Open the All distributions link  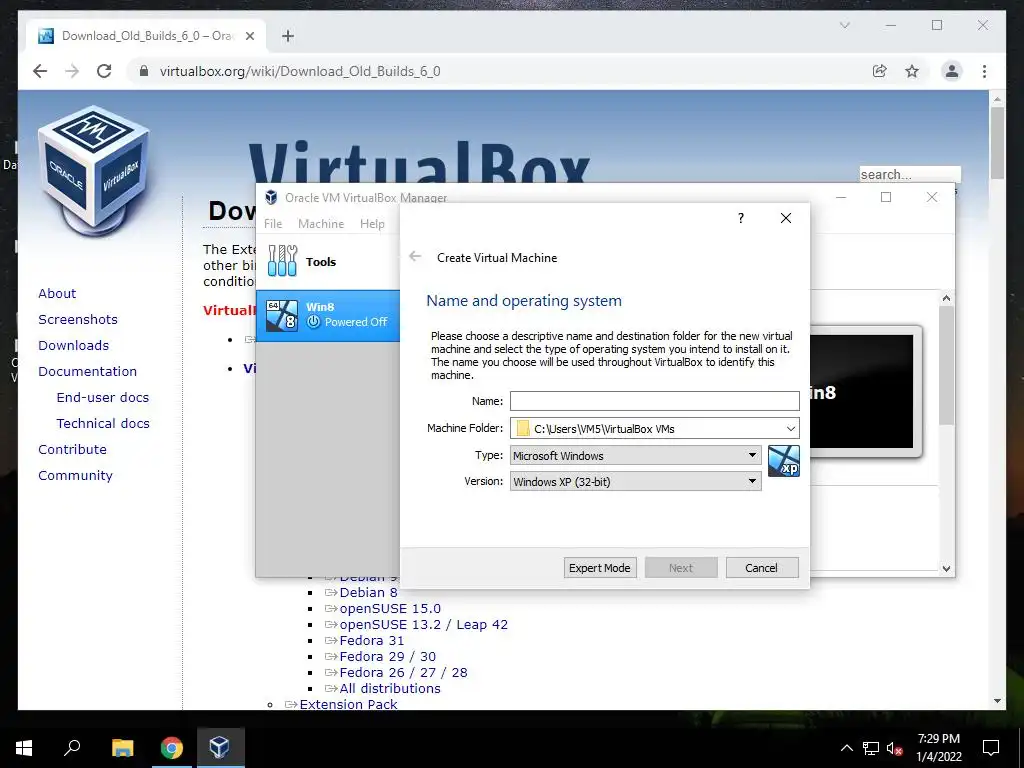[x=390, y=688]
